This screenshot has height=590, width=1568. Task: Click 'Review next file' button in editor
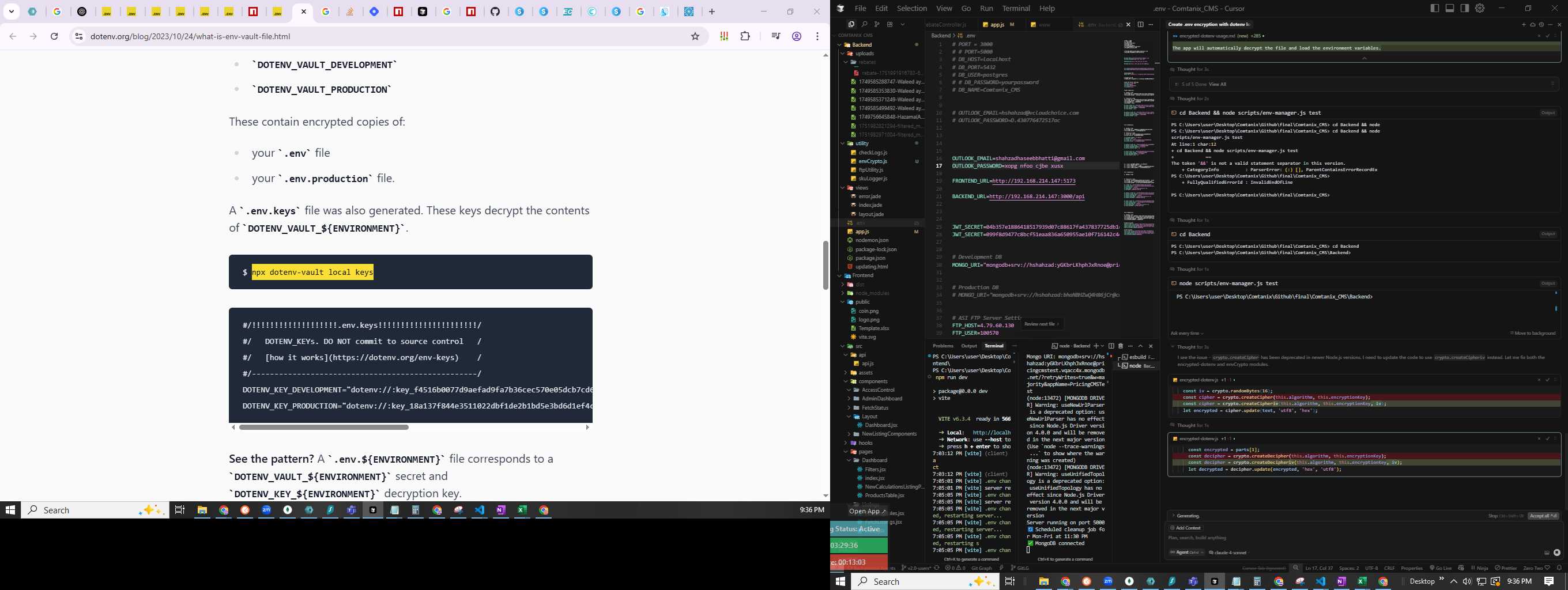(1042, 324)
